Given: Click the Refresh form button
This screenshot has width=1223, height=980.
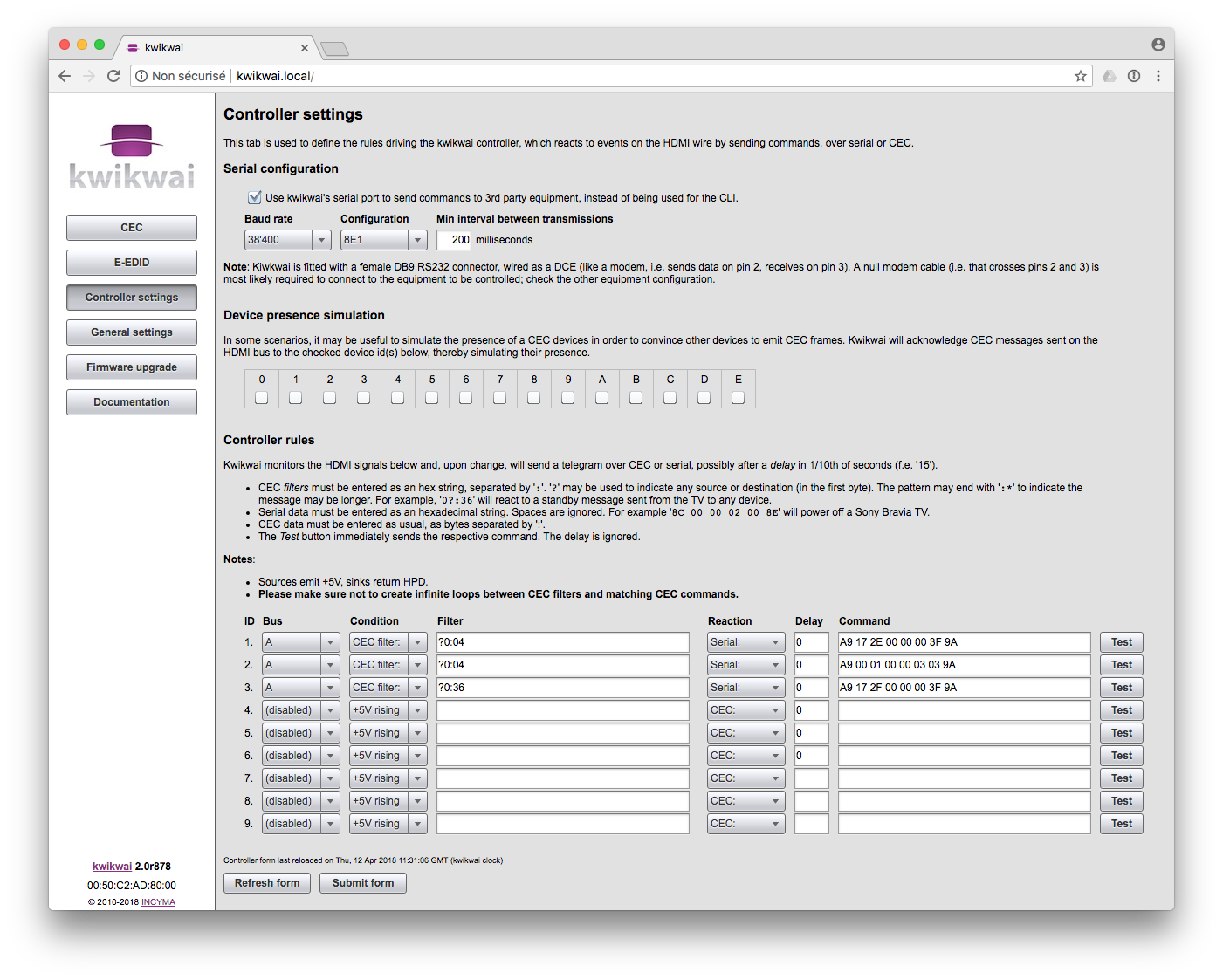Looking at the screenshot, I should tap(267, 883).
